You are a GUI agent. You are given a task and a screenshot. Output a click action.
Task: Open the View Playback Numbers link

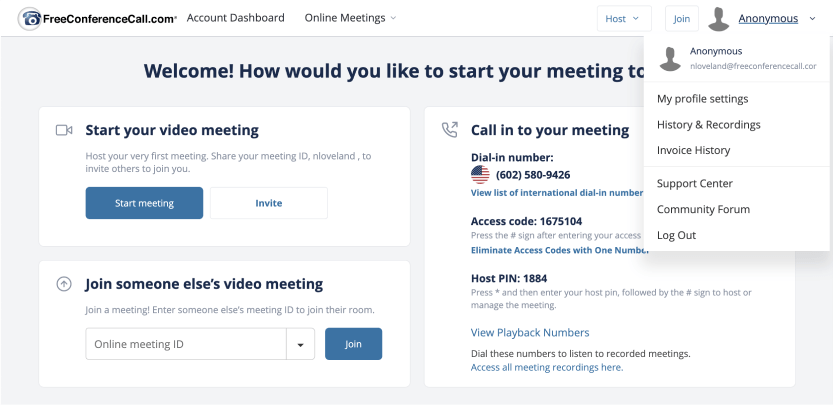pos(530,333)
